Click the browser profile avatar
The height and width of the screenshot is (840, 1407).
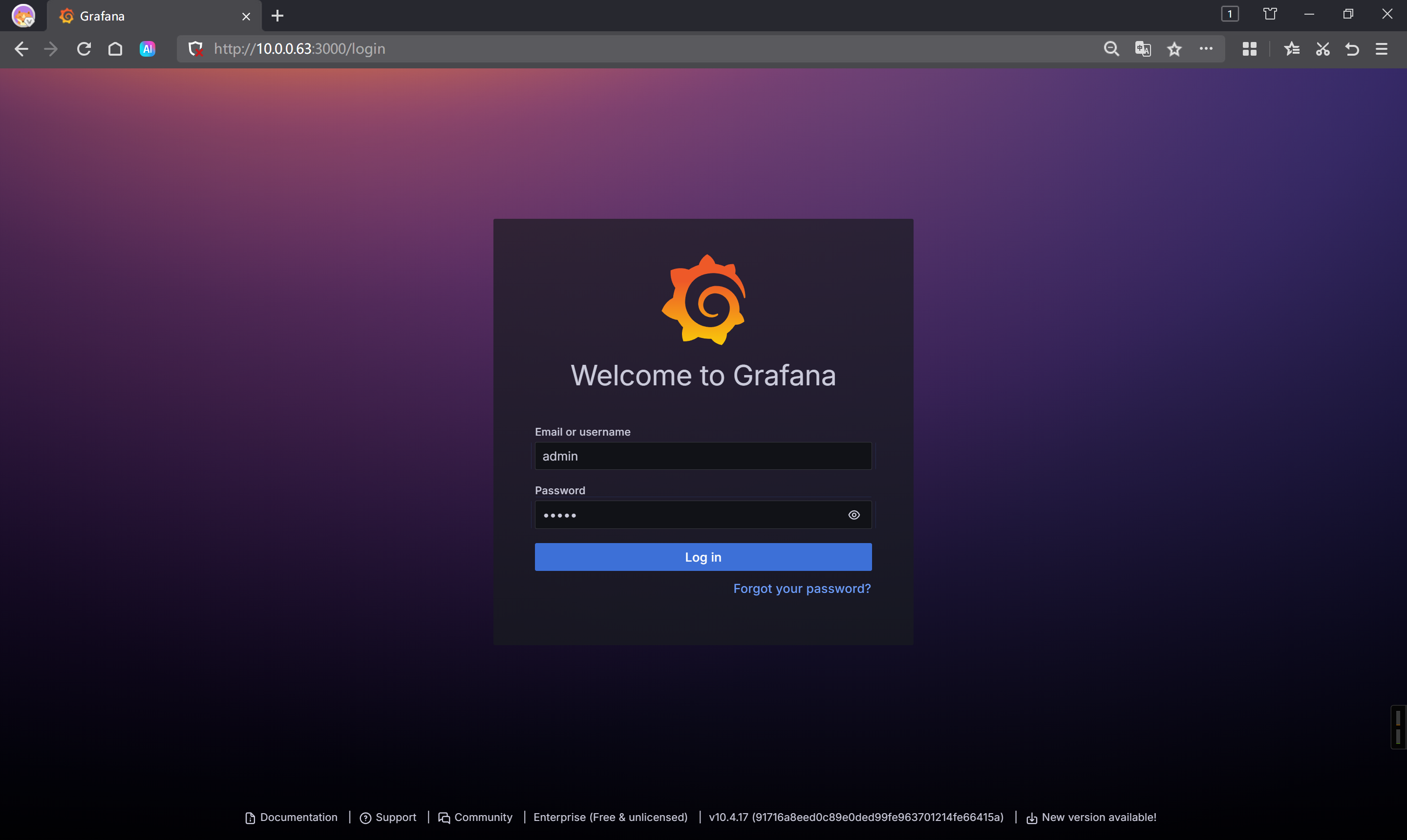[23, 15]
